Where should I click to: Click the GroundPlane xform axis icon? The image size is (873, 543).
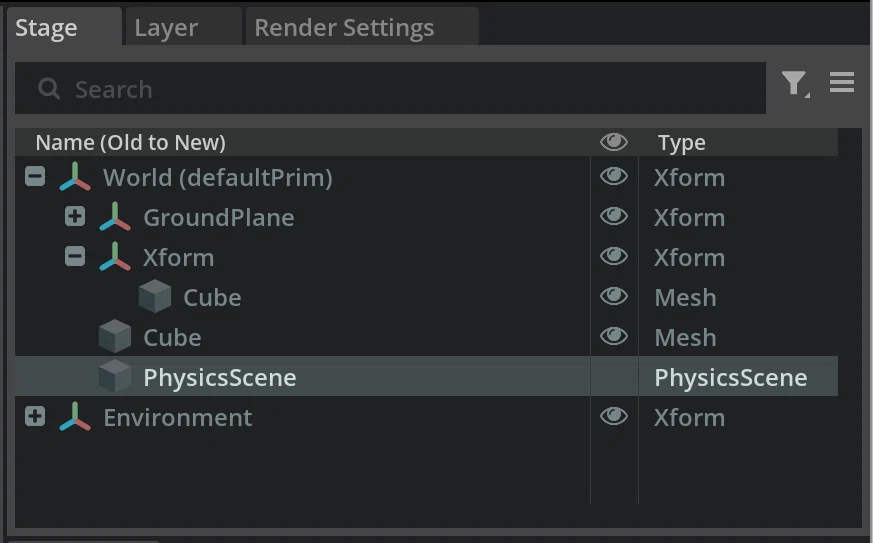[115, 217]
